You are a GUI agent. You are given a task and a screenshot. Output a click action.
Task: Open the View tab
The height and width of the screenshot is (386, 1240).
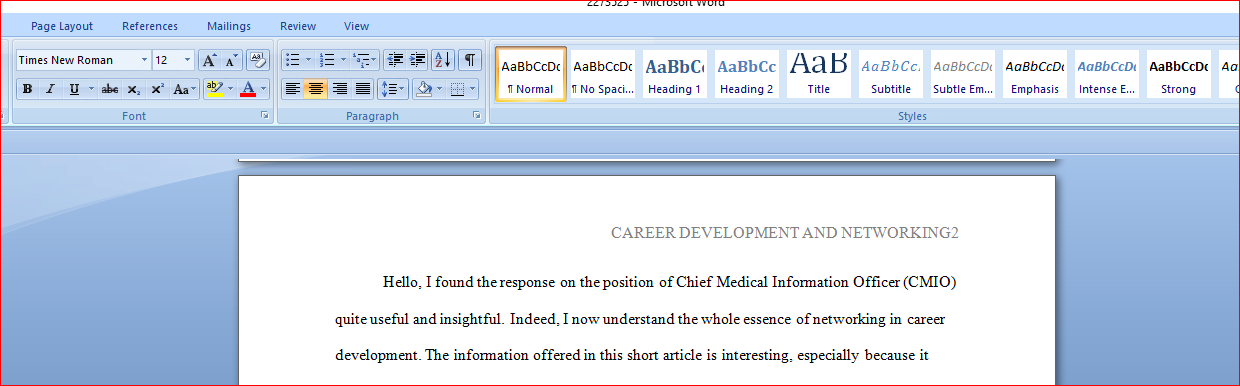pyautogui.click(x=356, y=26)
